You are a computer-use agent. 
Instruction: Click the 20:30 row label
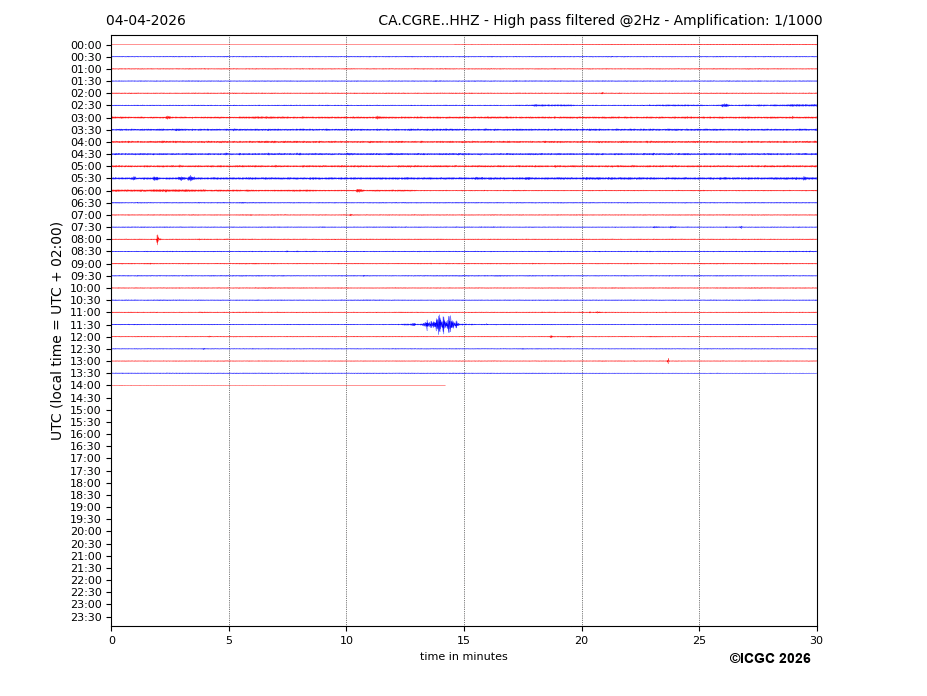point(86,544)
